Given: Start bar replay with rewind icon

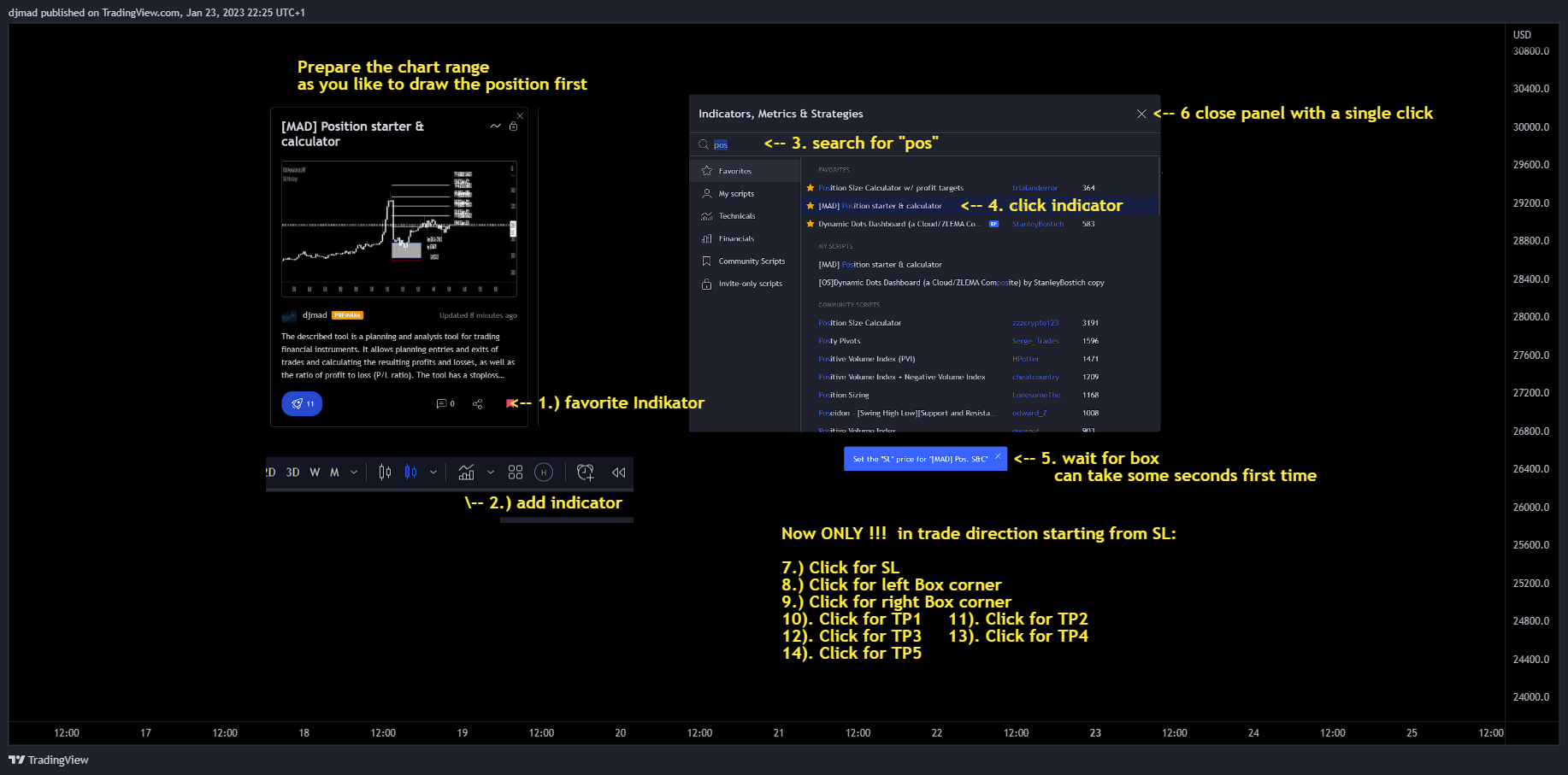Looking at the screenshot, I should coord(619,473).
